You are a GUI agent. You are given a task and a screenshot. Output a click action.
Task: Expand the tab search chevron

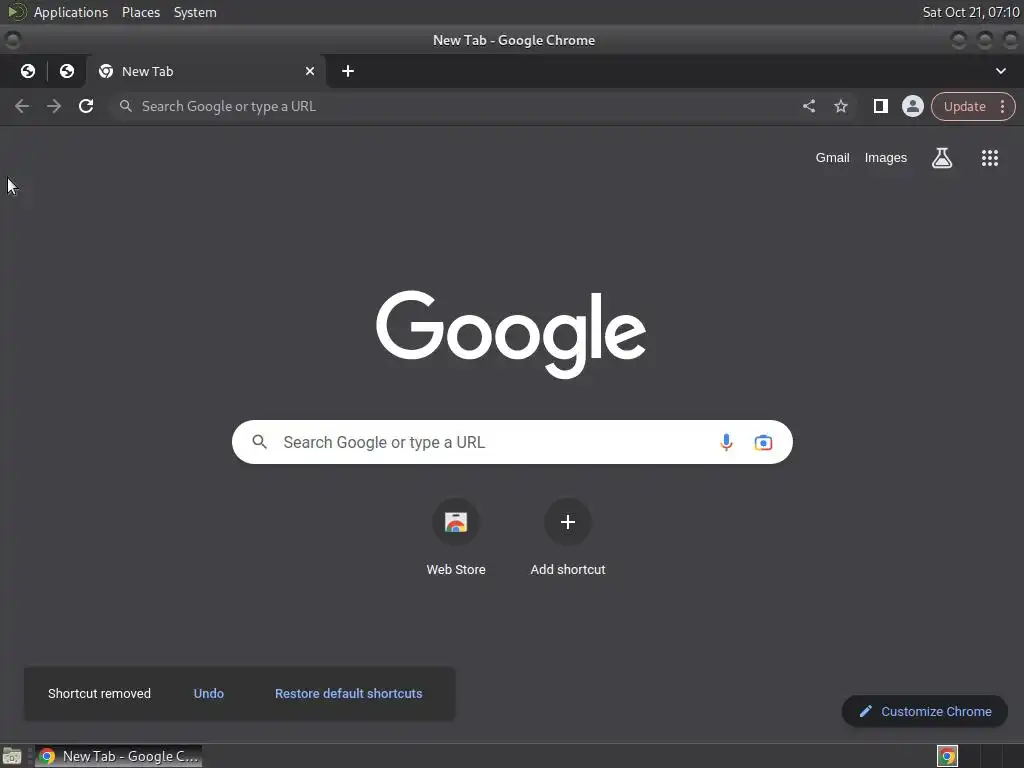[1000, 71]
